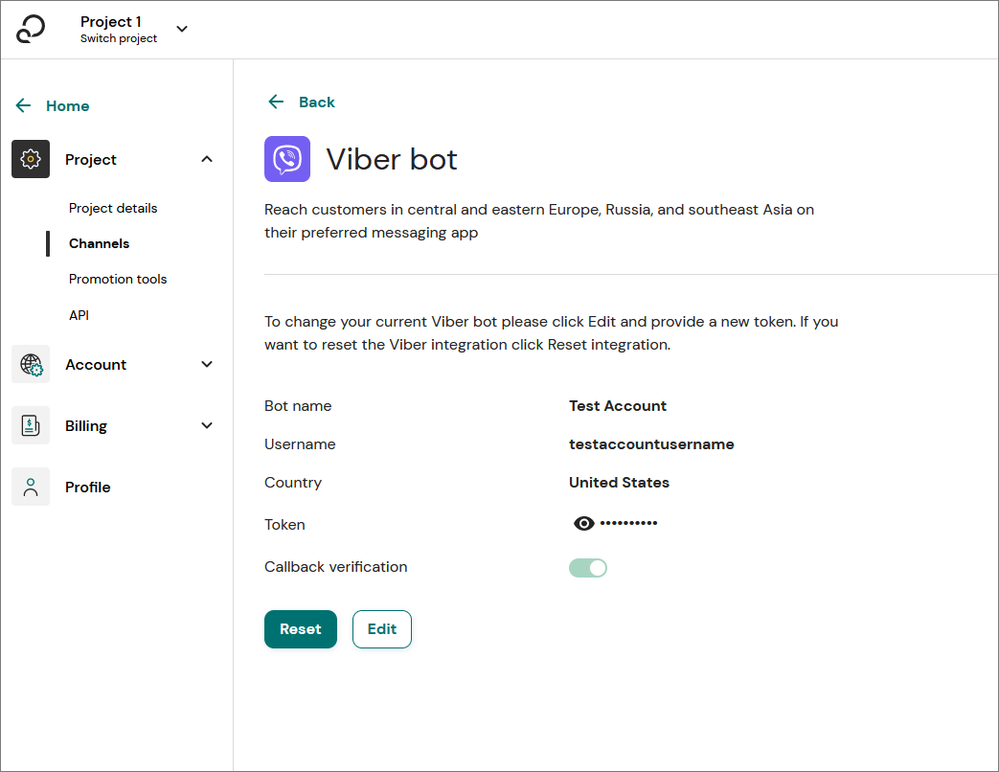Click the Token label
This screenshot has height=772, width=999.
[285, 524]
